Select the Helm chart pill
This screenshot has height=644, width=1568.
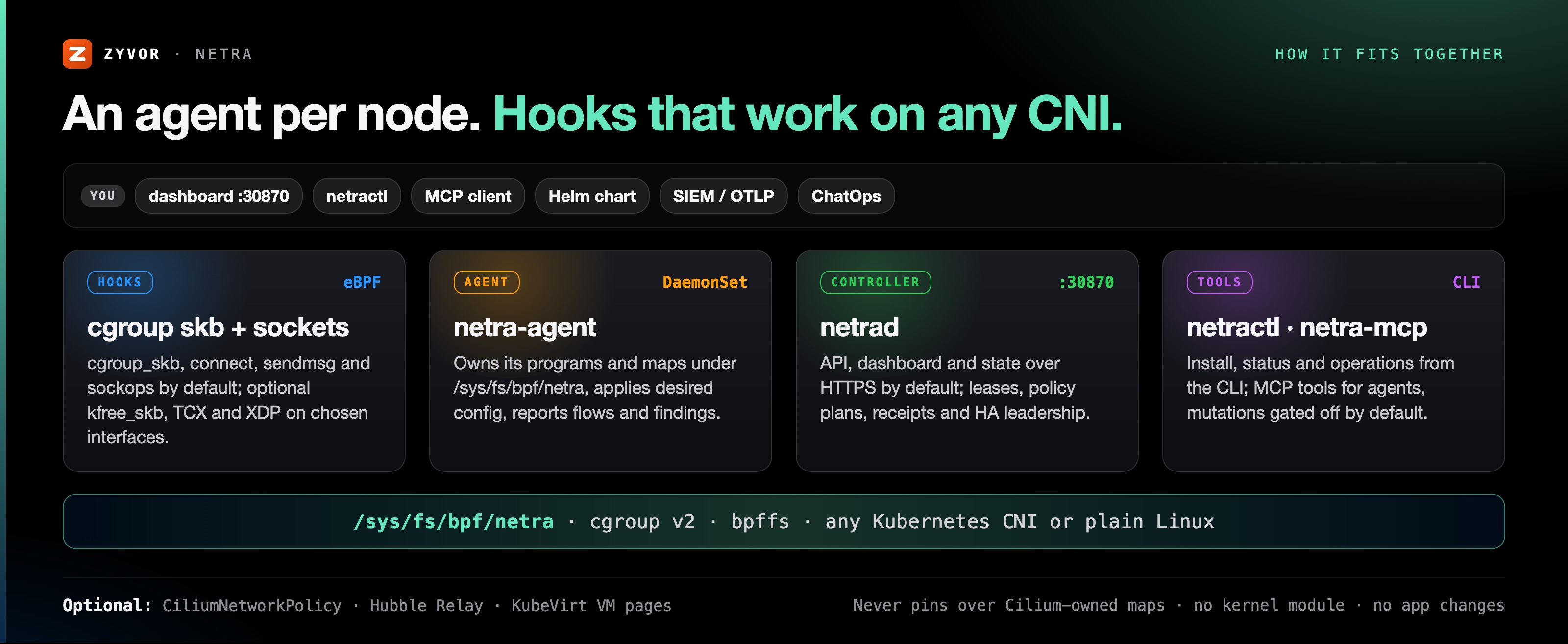pyautogui.click(x=591, y=196)
